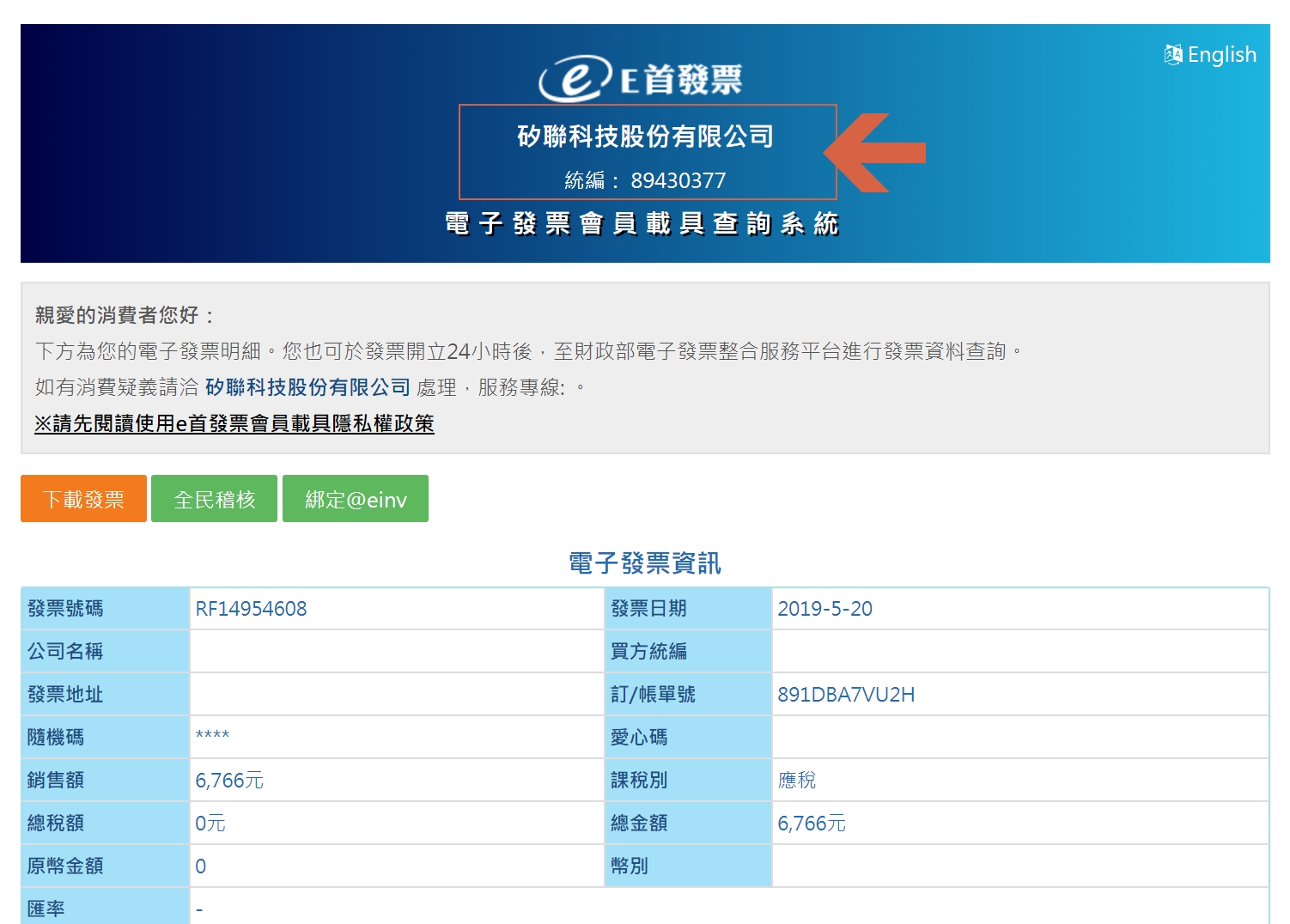This screenshot has width=1290, height=924.
Task: Click the 公司名稱 label cell
Action: (105, 652)
